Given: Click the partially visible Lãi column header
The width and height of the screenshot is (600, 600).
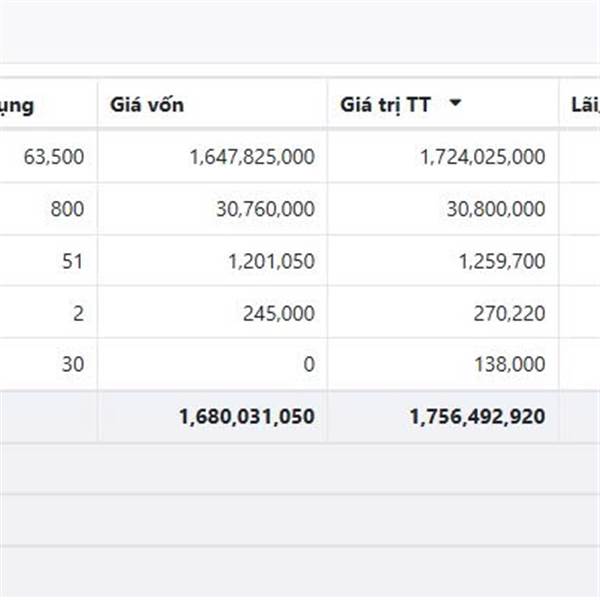Looking at the screenshot, I should [x=585, y=105].
